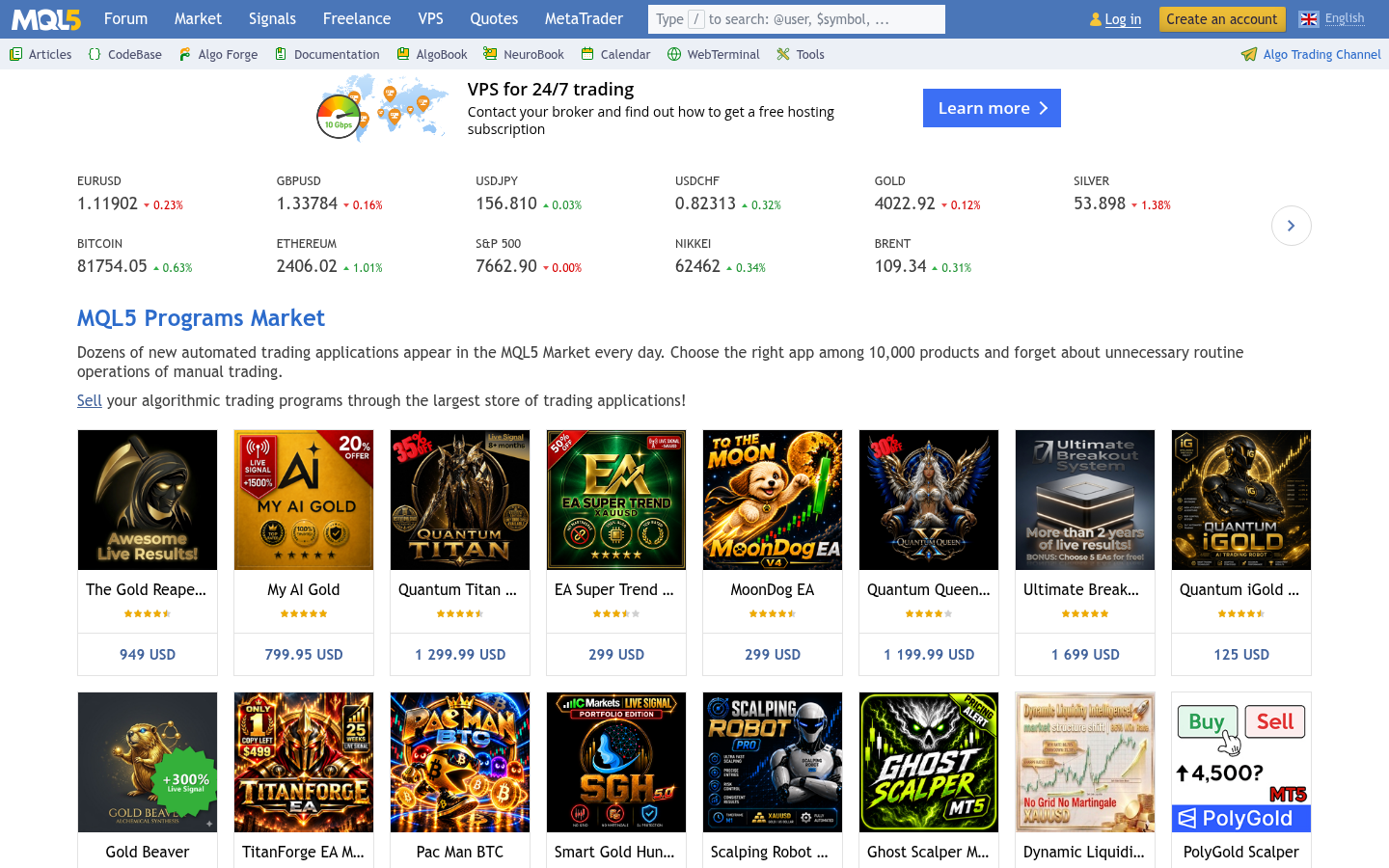Image resolution: width=1389 pixels, height=868 pixels.
Task: Open the Documentation icon
Action: tap(281, 54)
